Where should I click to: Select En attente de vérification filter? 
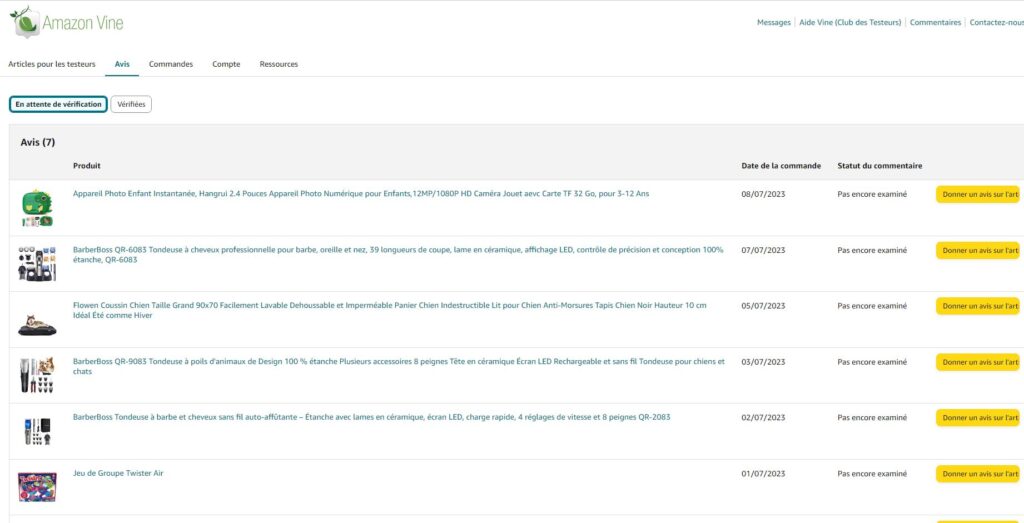click(x=58, y=104)
